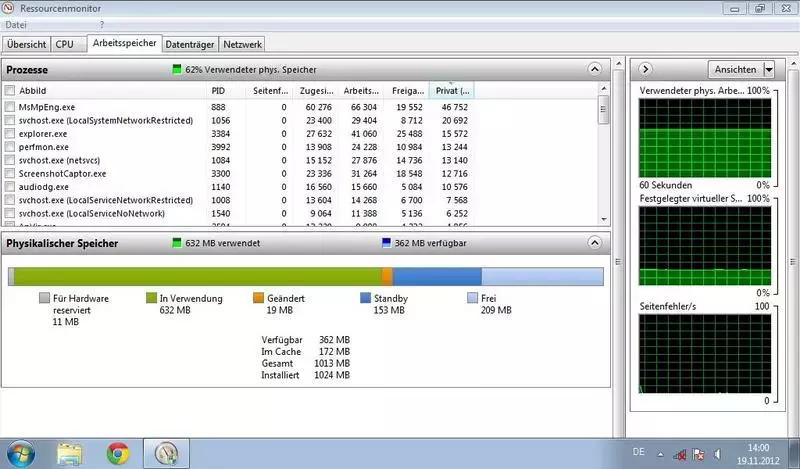Screen dimensions: 800x469
Task: Tick the Abbild select-all checkbox
Action: (10, 91)
